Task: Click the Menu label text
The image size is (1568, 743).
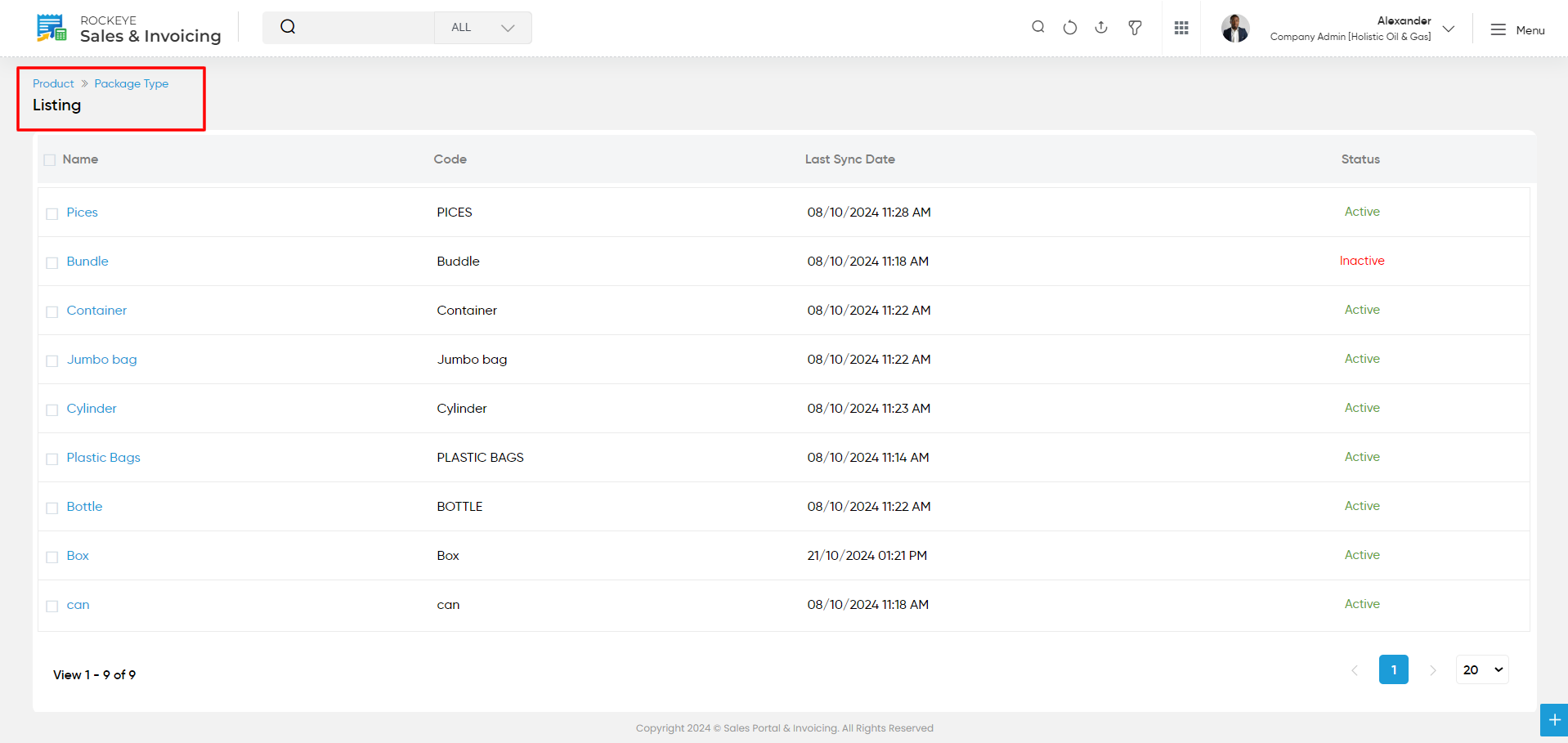Action: pyautogui.click(x=1530, y=30)
